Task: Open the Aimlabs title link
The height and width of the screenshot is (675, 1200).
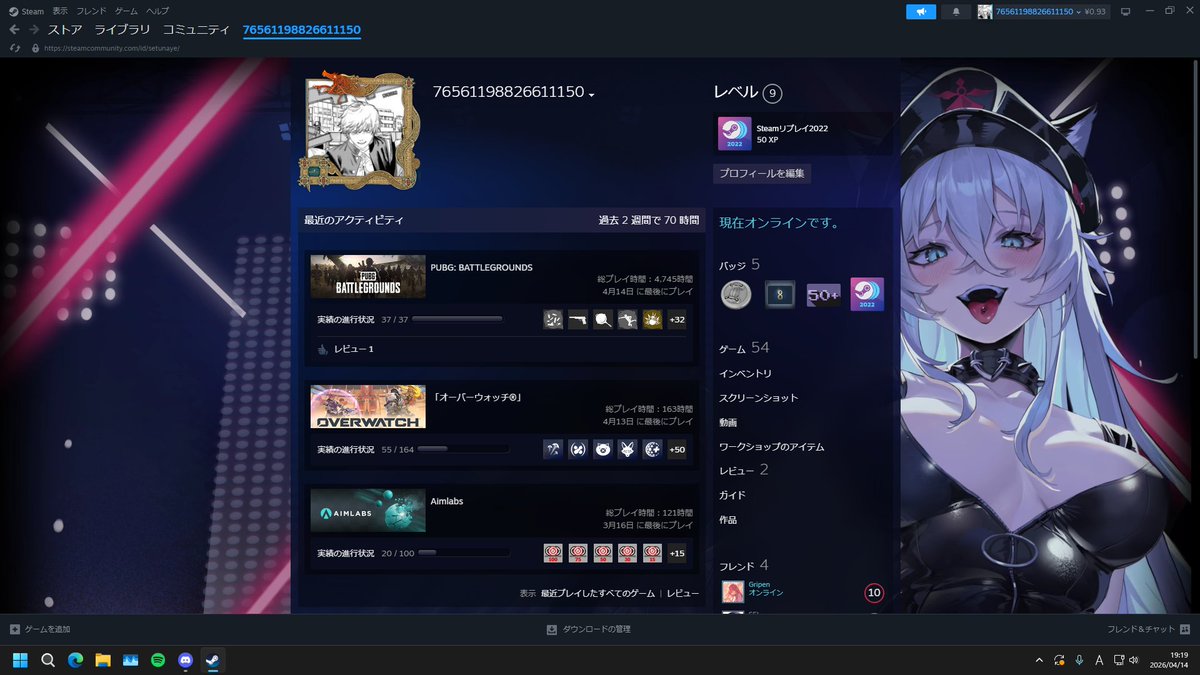Action: tap(447, 501)
